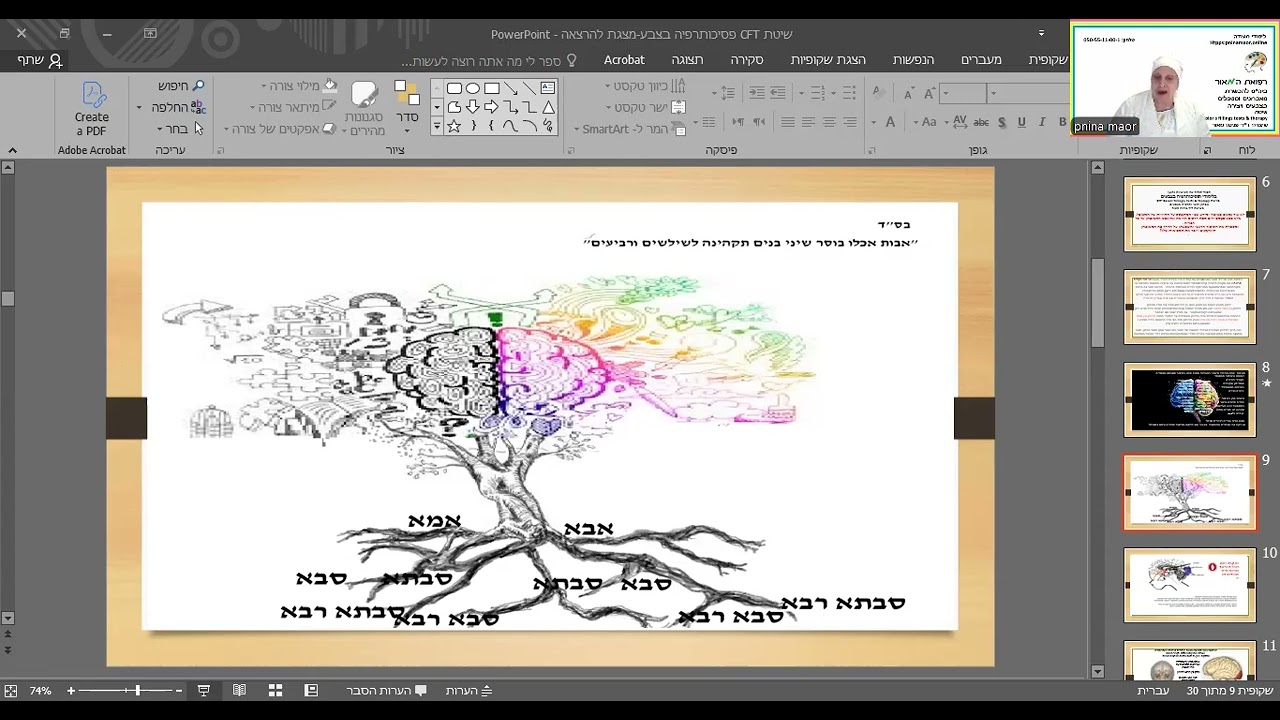Clear all formatting eraser icon
The height and width of the screenshot is (720, 1280).
(878, 92)
